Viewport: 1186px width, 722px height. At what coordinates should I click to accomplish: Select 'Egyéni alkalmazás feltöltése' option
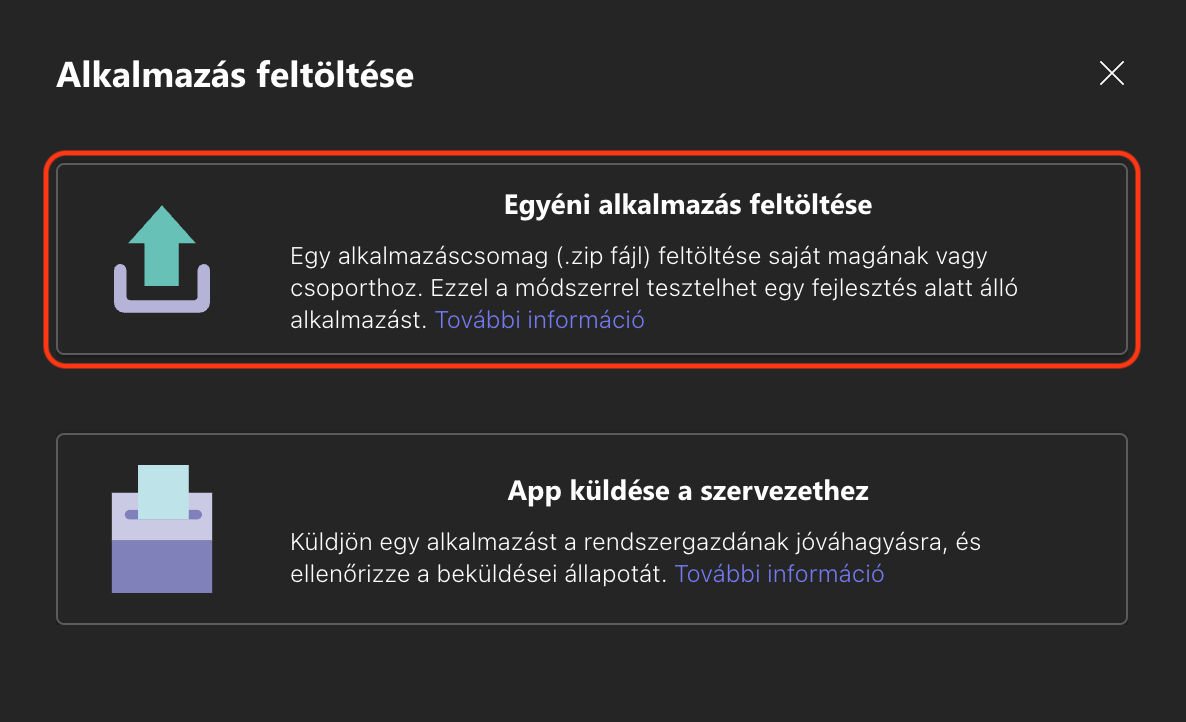[x=593, y=258]
